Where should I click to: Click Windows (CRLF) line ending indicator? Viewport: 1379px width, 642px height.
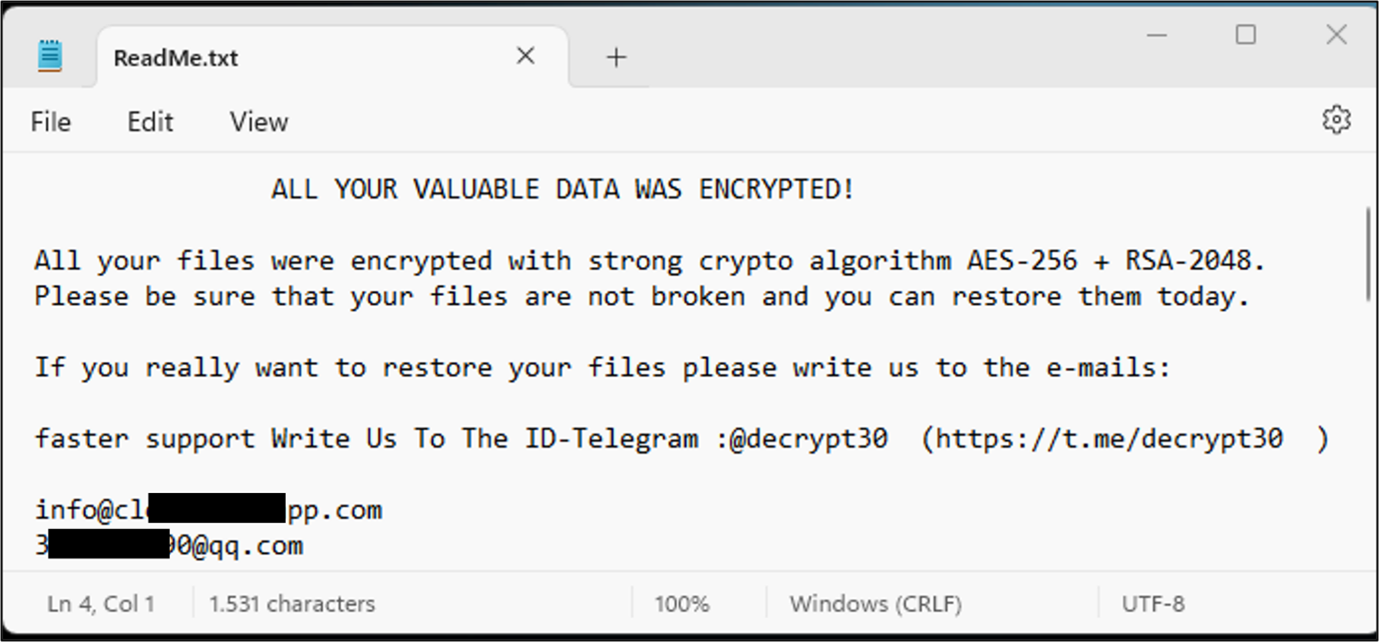point(875,604)
